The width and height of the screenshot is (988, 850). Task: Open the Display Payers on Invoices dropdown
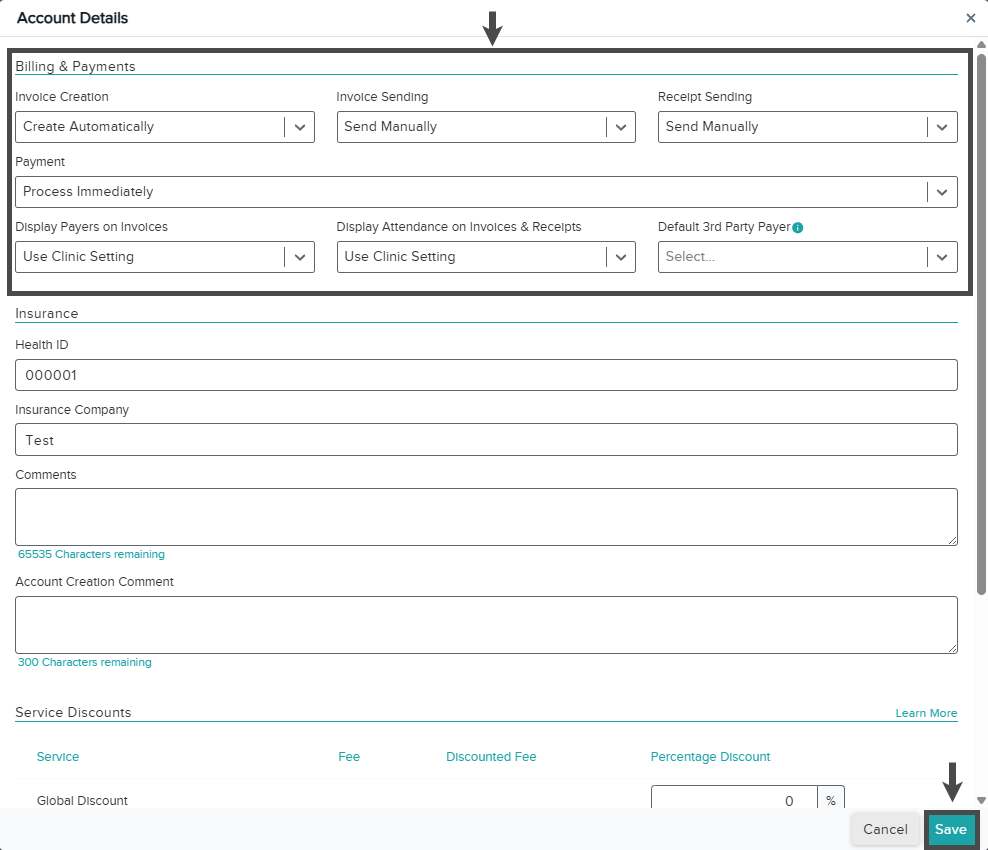(x=164, y=257)
